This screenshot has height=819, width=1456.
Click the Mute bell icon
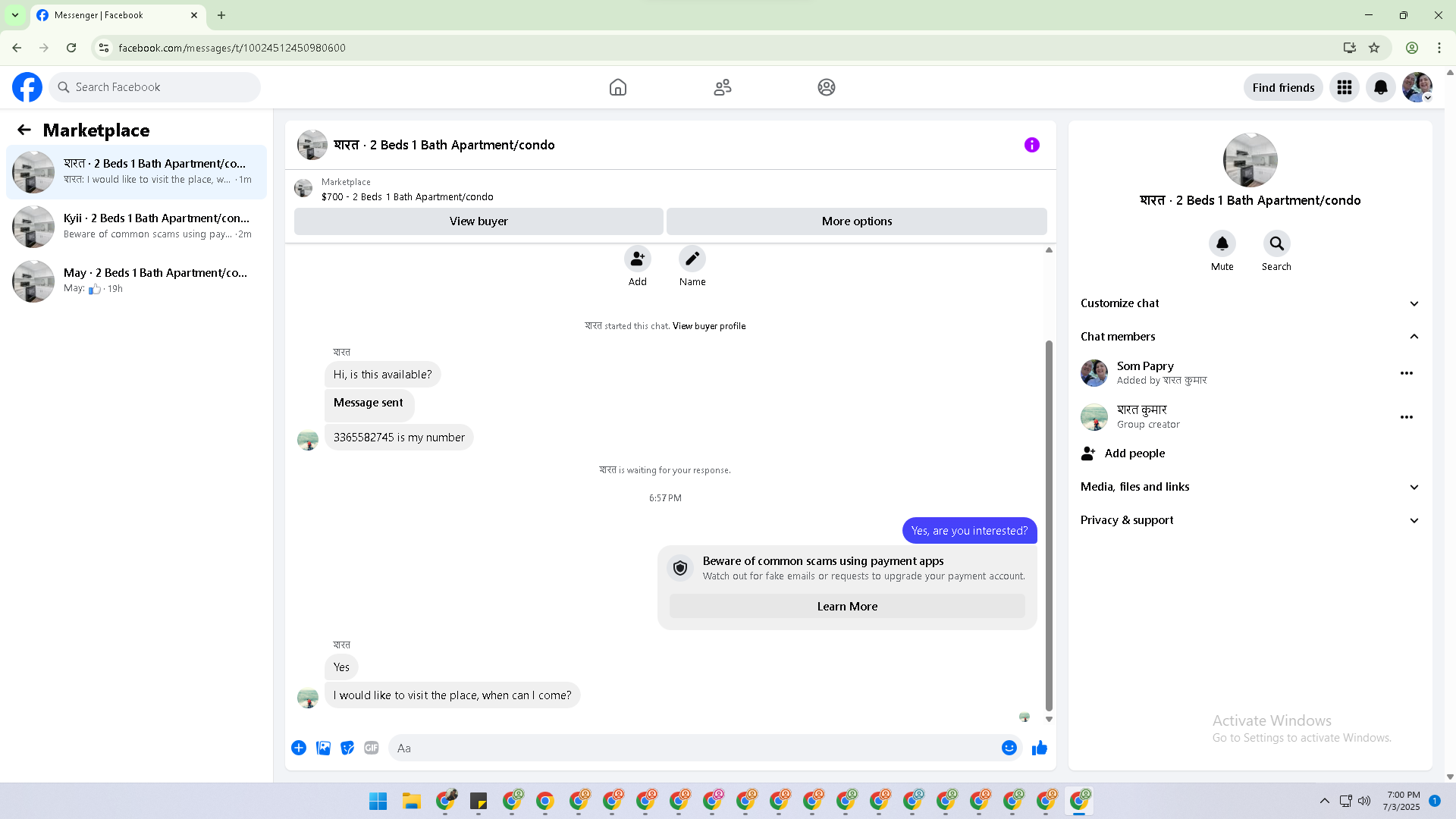click(1222, 244)
